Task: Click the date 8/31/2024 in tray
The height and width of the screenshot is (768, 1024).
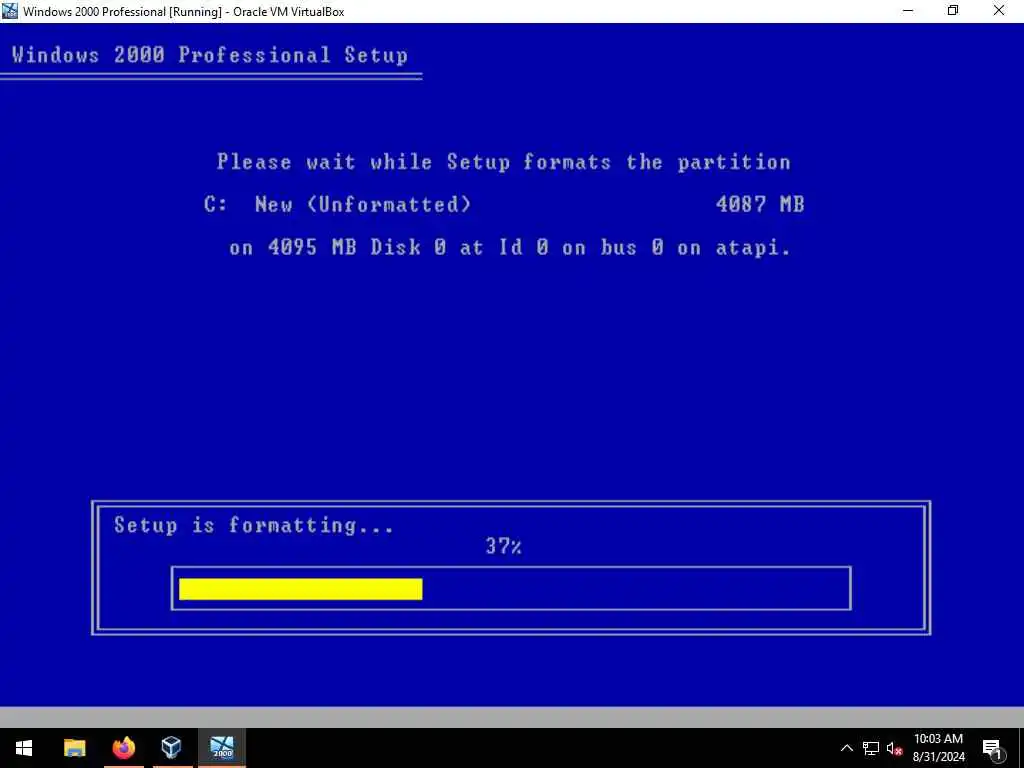Action: pyautogui.click(x=938, y=758)
